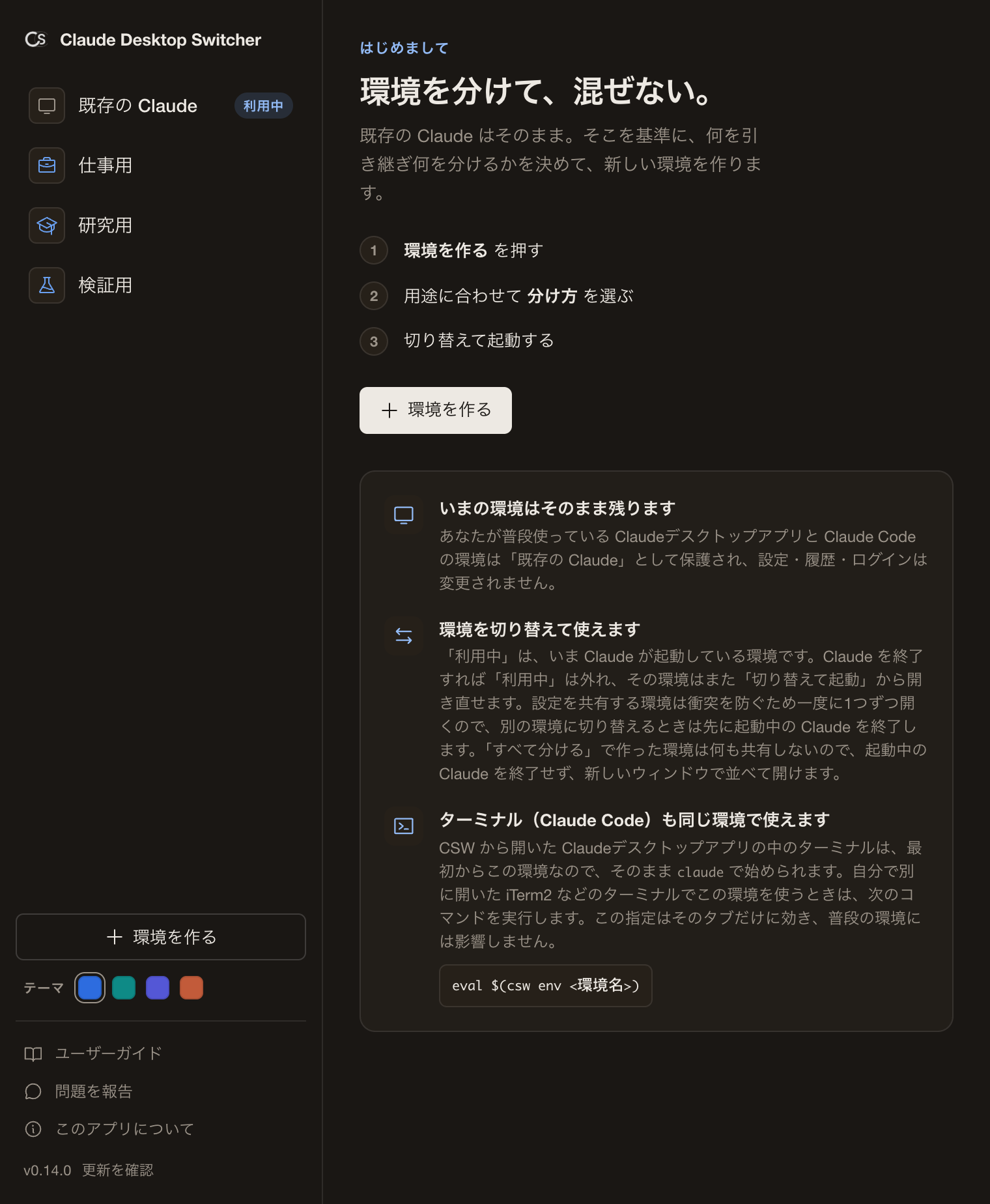
Task: Click the main 環境を作る button
Action: (436, 410)
